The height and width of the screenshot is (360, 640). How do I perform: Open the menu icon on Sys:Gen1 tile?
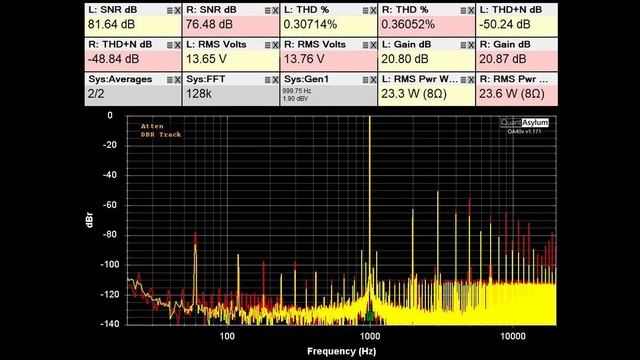[x=366, y=80]
